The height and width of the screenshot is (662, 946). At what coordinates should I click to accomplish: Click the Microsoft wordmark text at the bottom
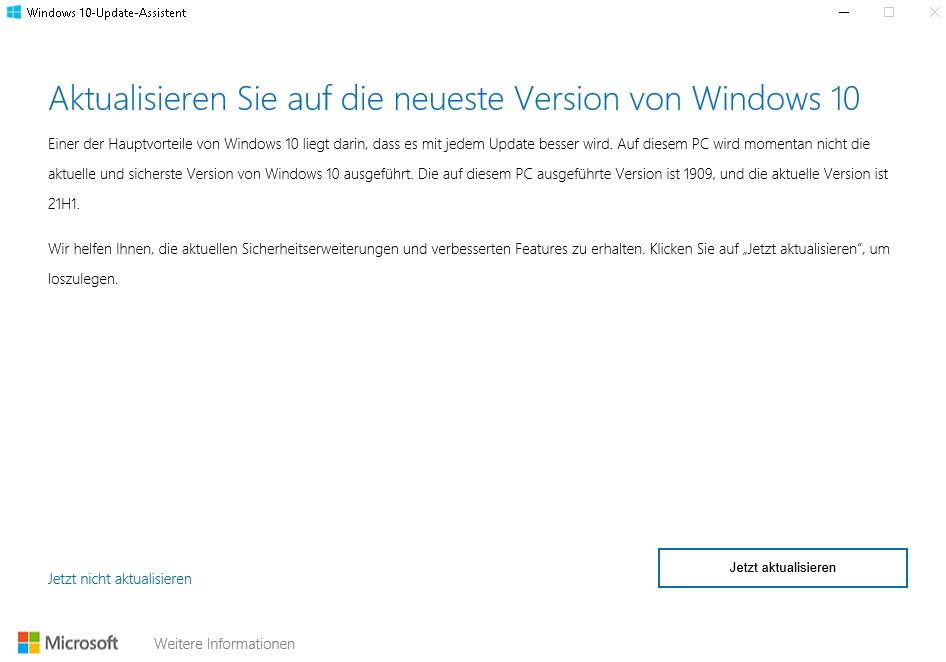pyautogui.click(x=81, y=643)
